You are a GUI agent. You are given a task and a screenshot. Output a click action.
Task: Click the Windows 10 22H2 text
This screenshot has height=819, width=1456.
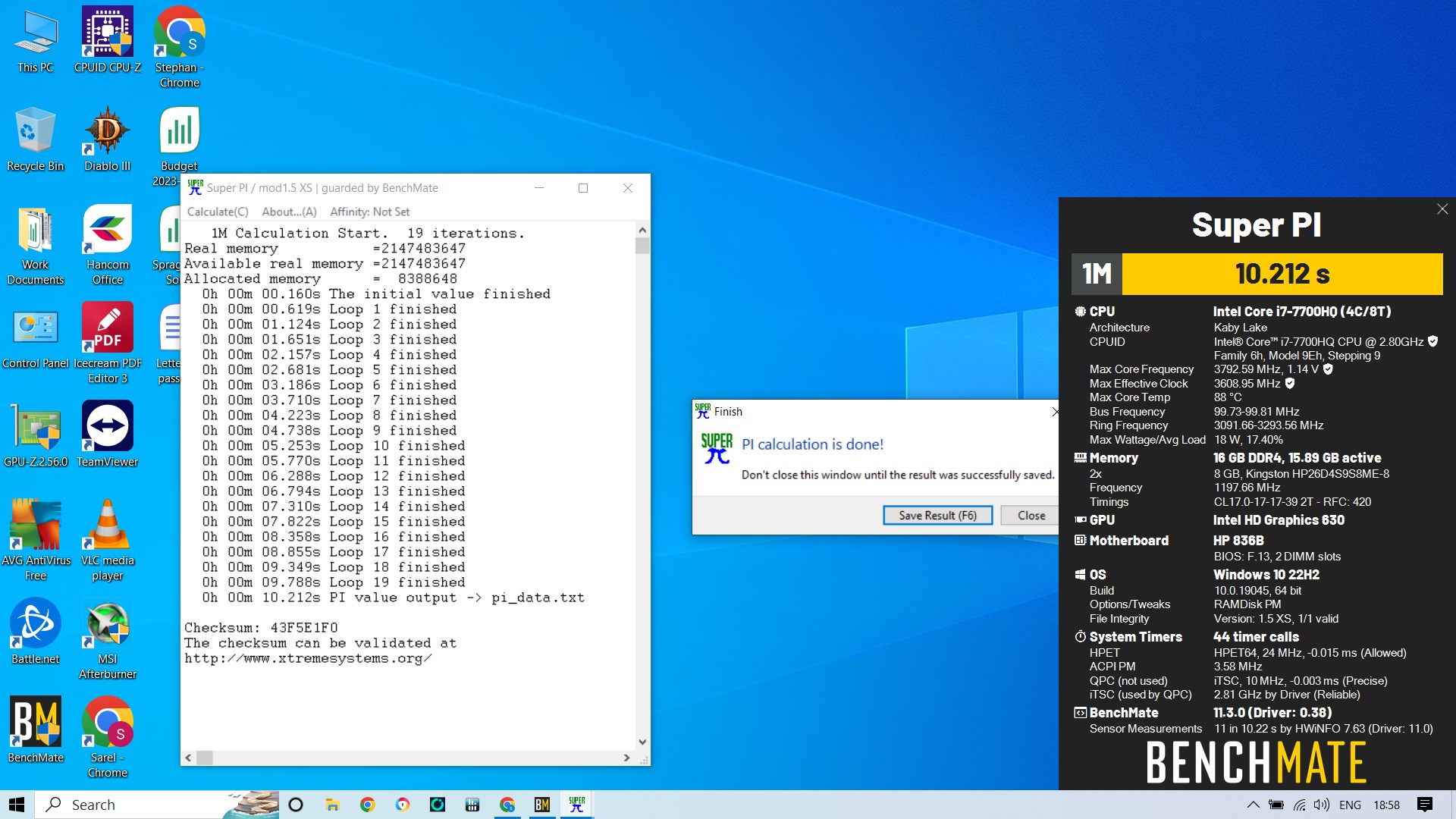(x=1266, y=575)
